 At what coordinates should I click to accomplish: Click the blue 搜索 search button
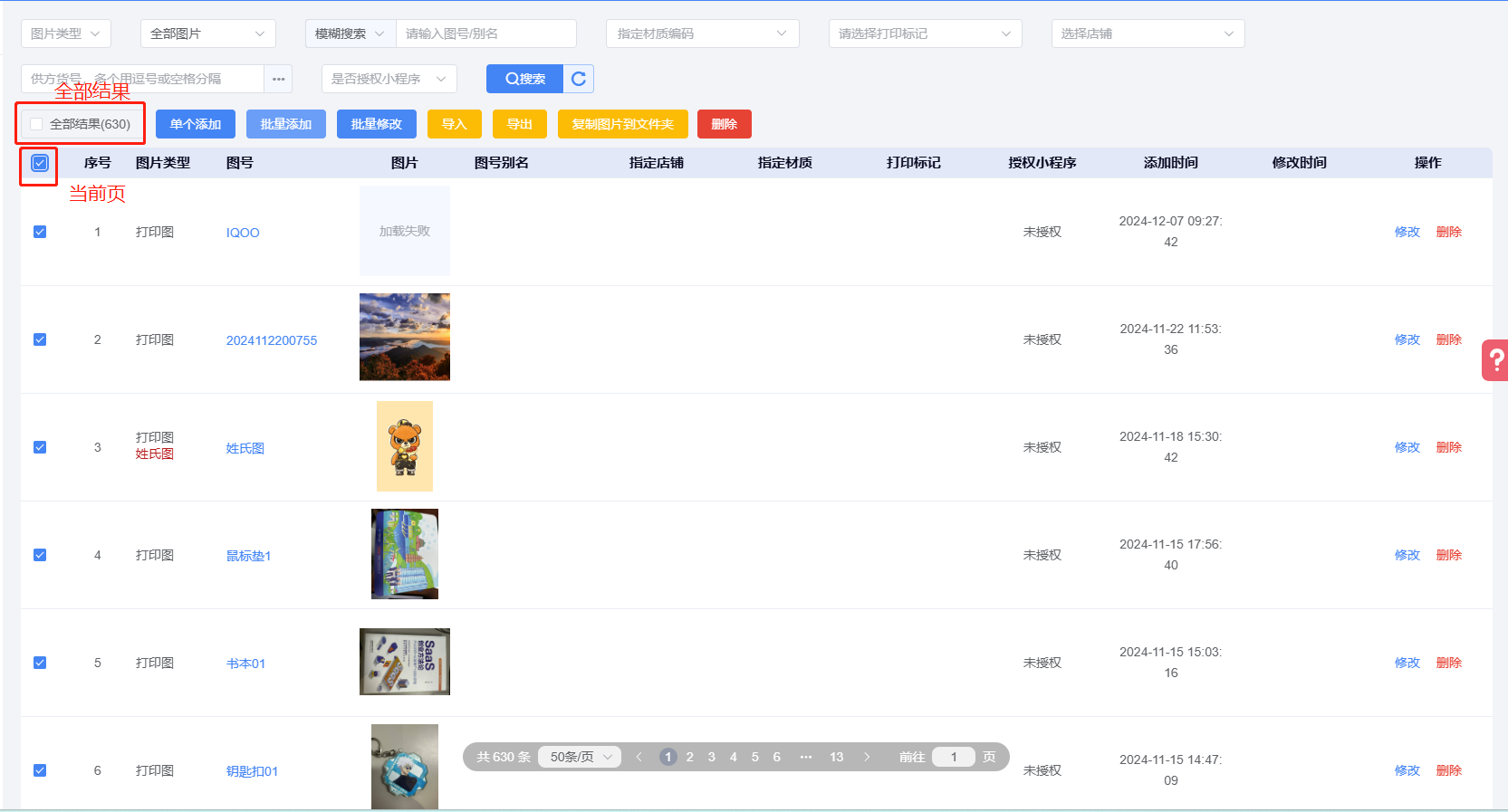click(524, 79)
